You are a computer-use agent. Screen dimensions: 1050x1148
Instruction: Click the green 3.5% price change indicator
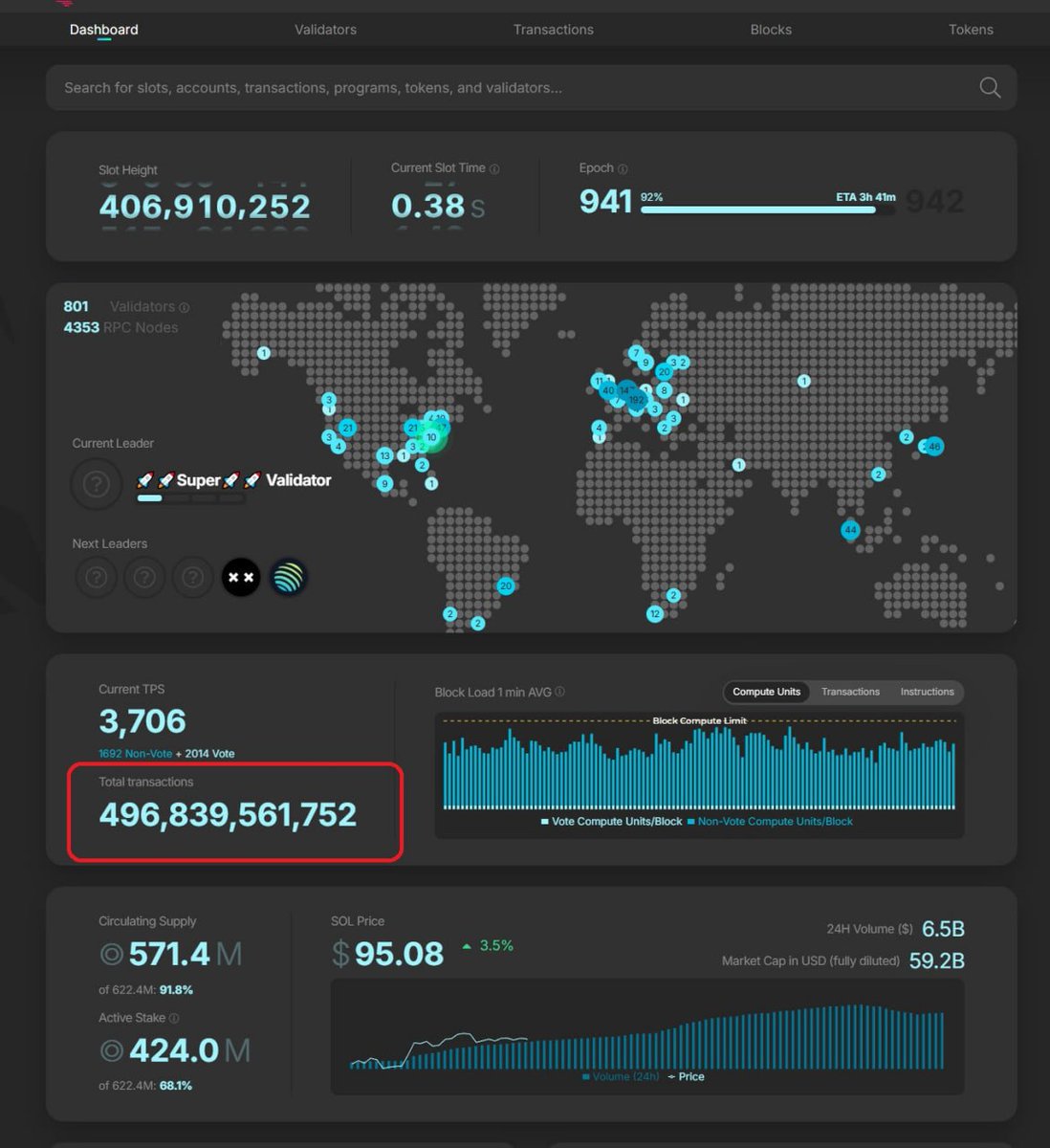click(x=488, y=945)
